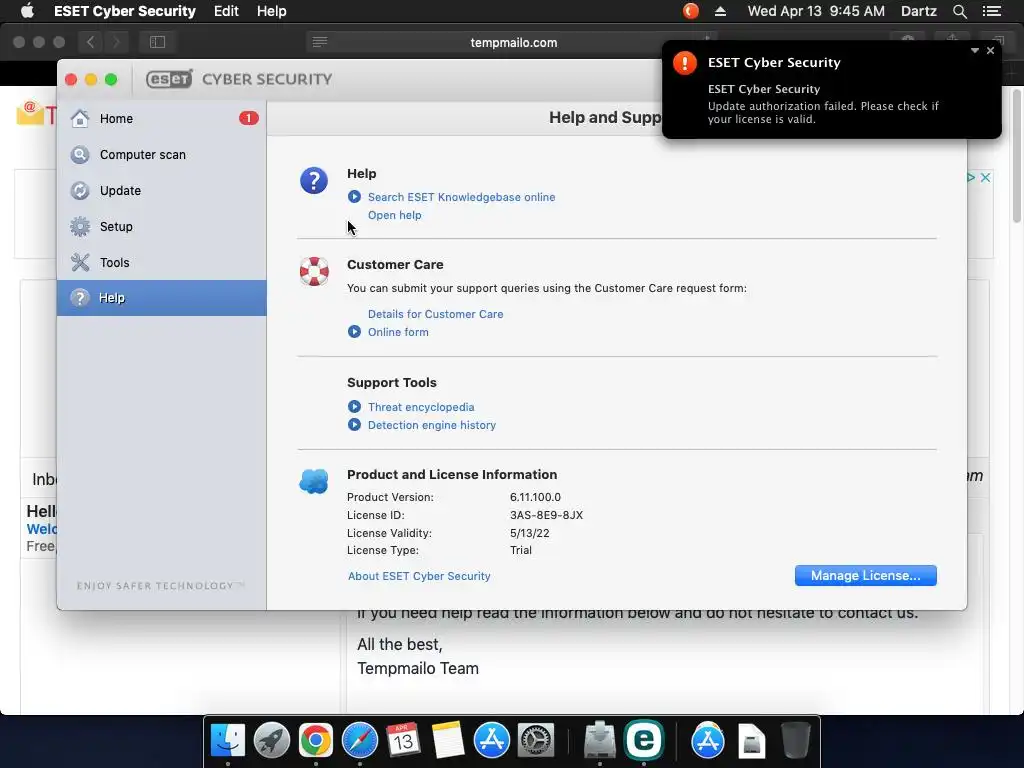
Task: Click the arrow bullet beside Online form
Action: pos(354,332)
